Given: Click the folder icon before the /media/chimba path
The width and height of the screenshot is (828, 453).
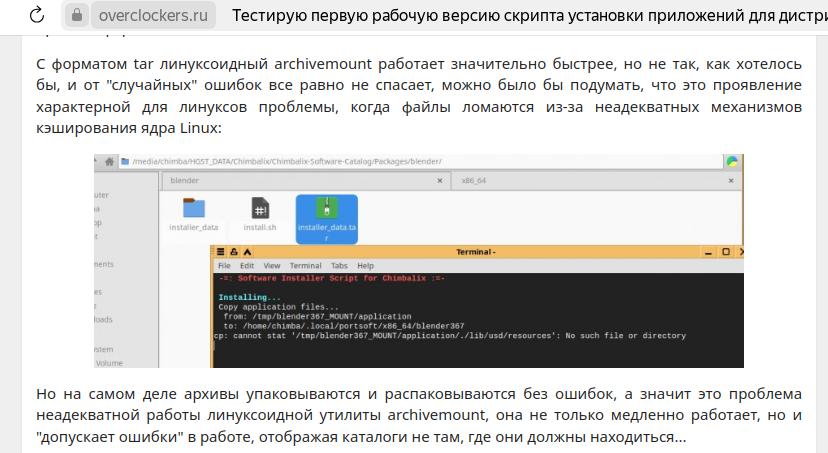Looking at the screenshot, I should pyautogui.click(x=125, y=162).
